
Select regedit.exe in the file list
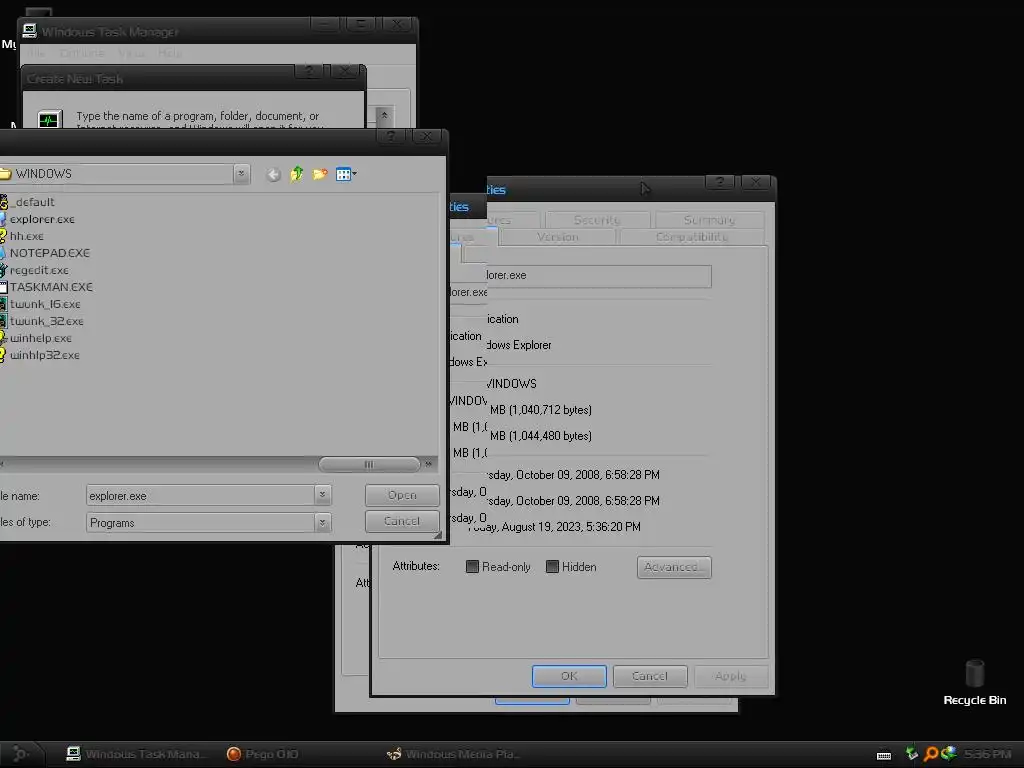[x=35, y=270]
